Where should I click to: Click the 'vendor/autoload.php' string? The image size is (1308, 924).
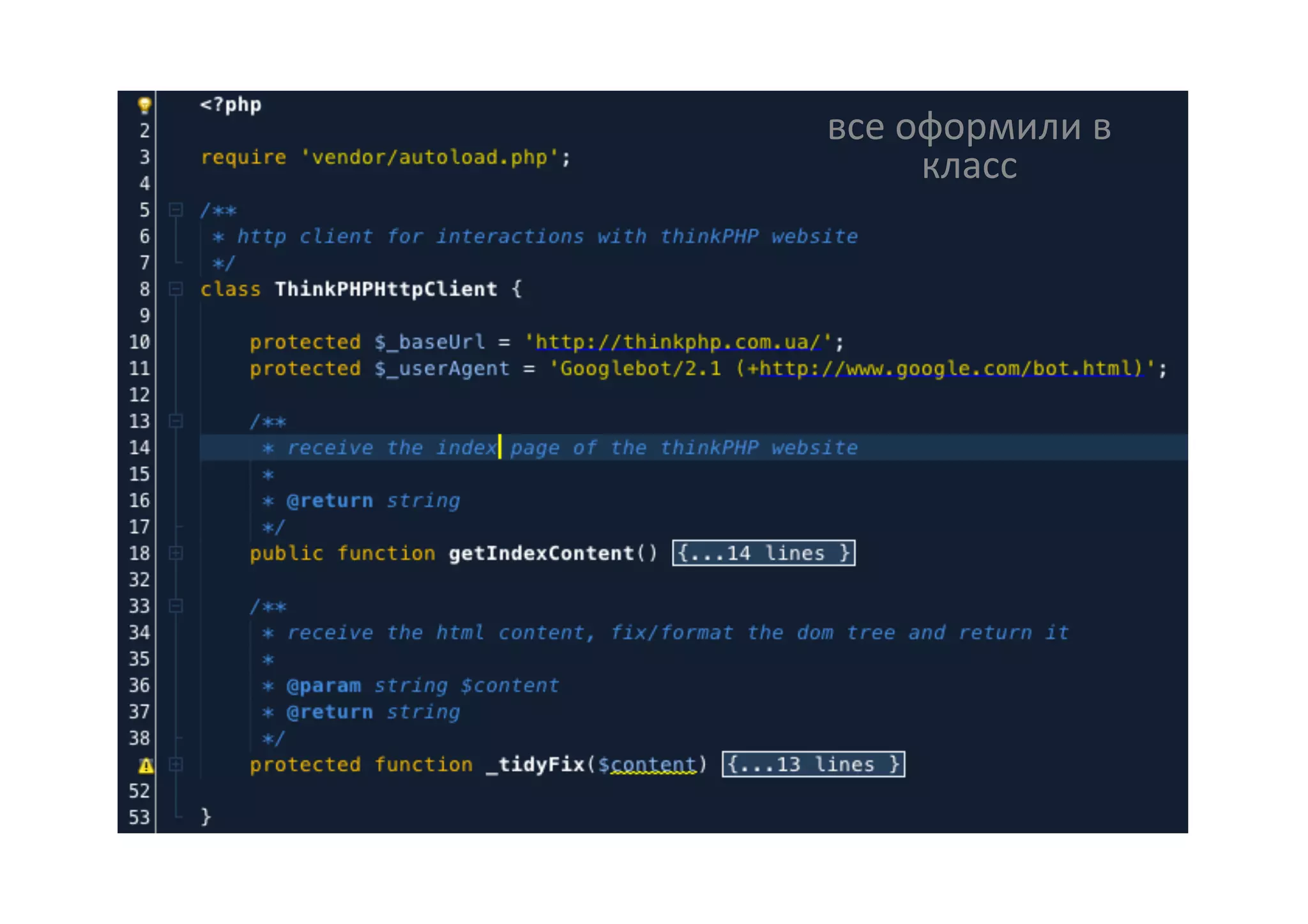coord(429,157)
